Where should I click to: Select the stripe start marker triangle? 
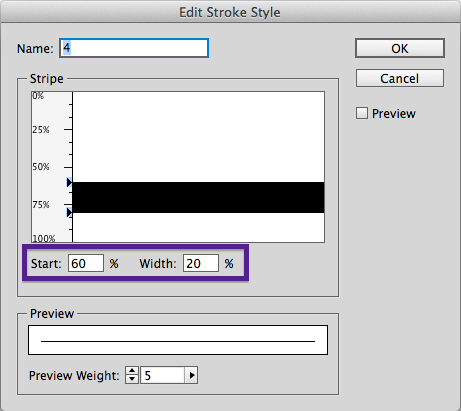(x=69, y=182)
